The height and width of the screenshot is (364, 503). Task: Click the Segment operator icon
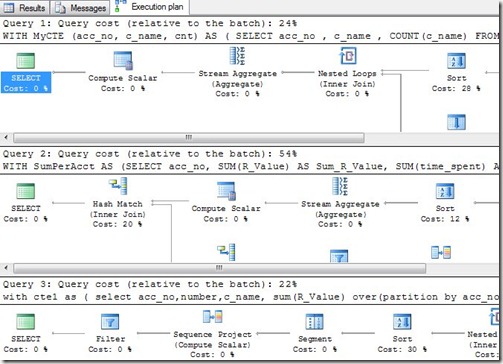(314, 322)
